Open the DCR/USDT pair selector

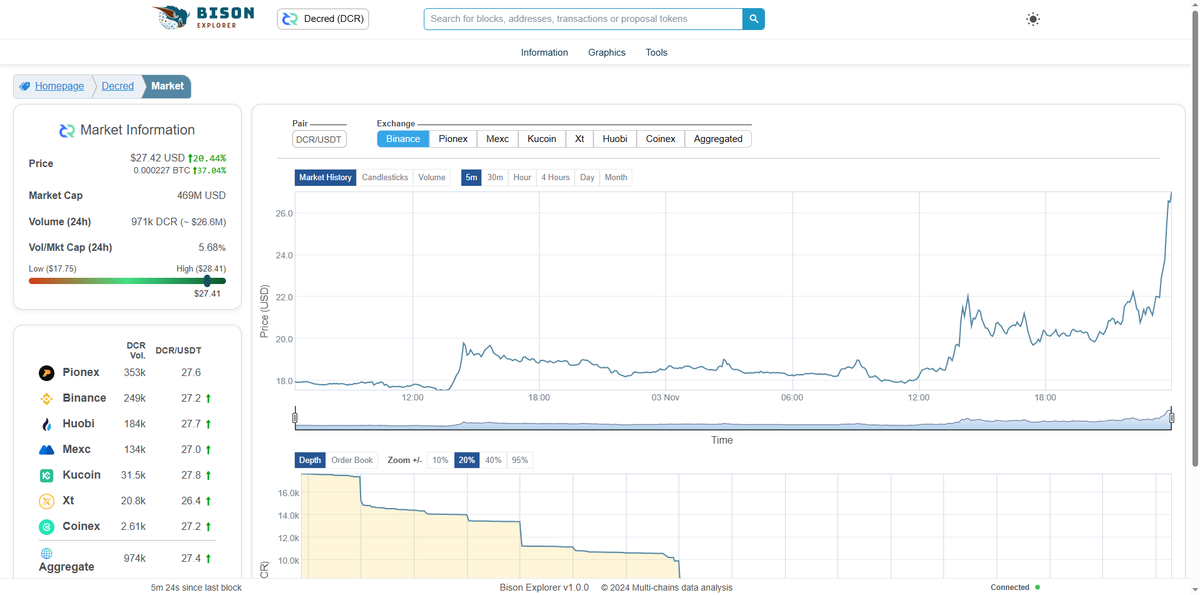(319, 139)
